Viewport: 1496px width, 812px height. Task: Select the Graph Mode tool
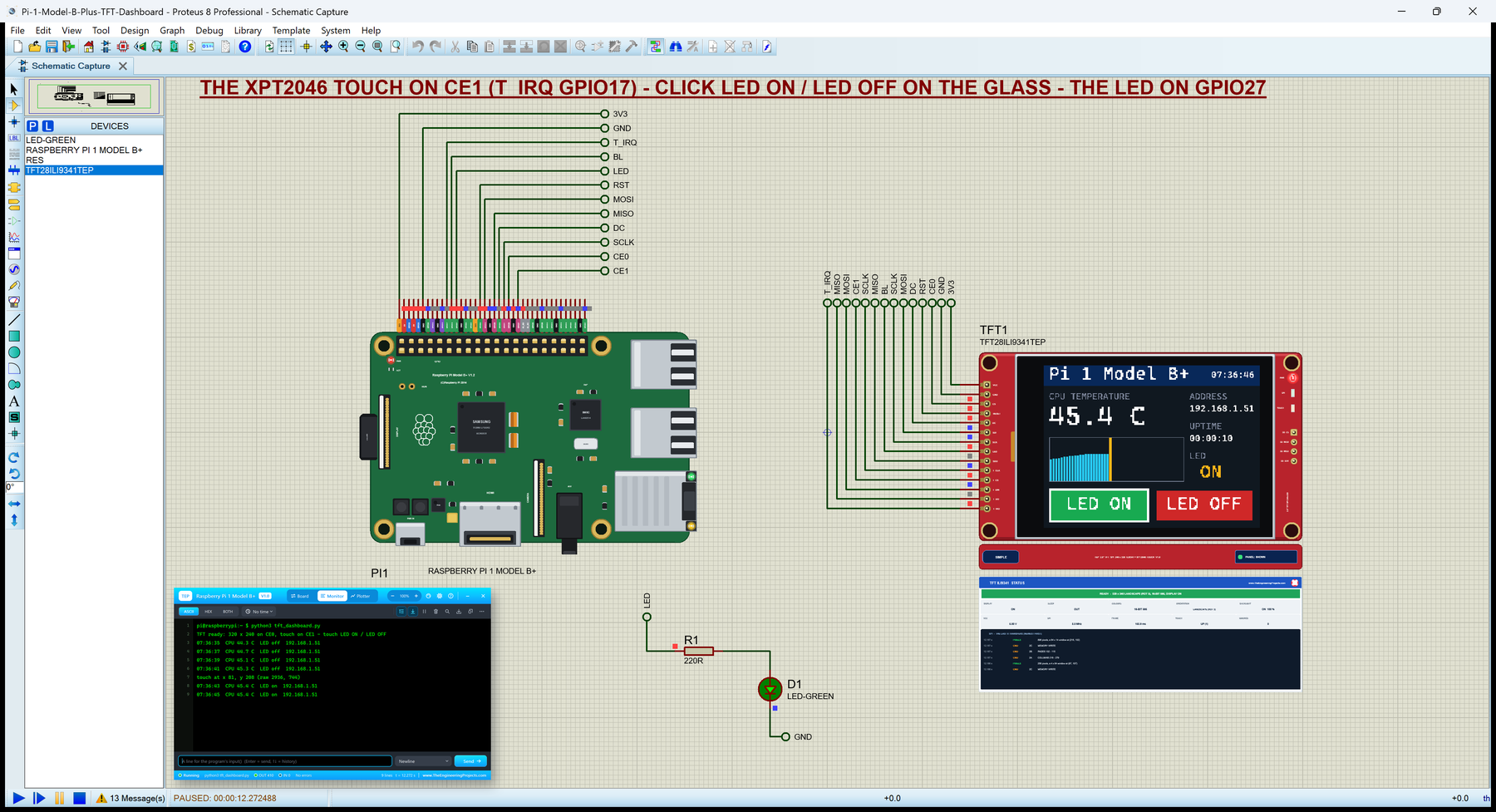(13, 237)
